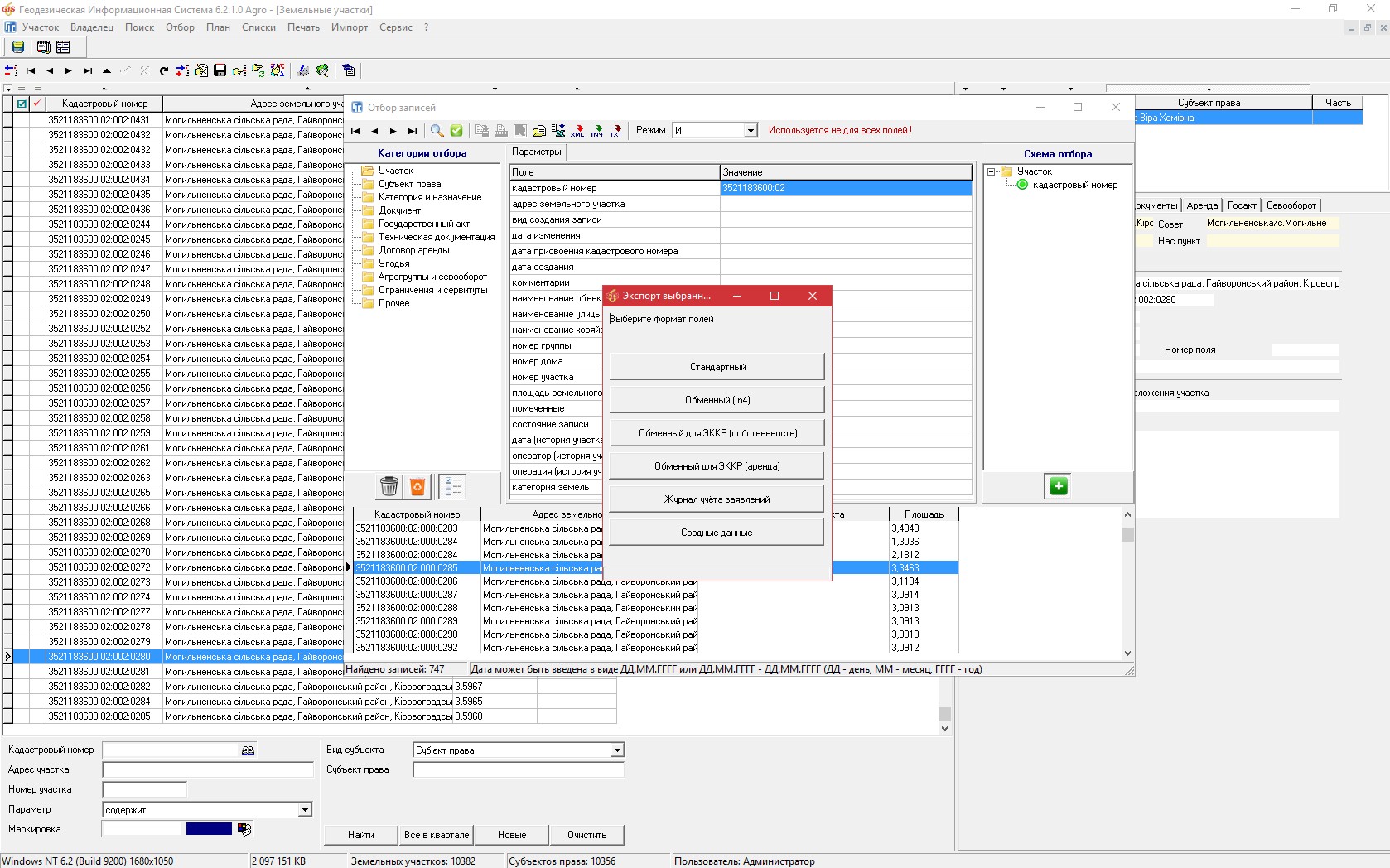Open the Импорт menu
This screenshot has width=1390, height=868.
pyautogui.click(x=349, y=27)
